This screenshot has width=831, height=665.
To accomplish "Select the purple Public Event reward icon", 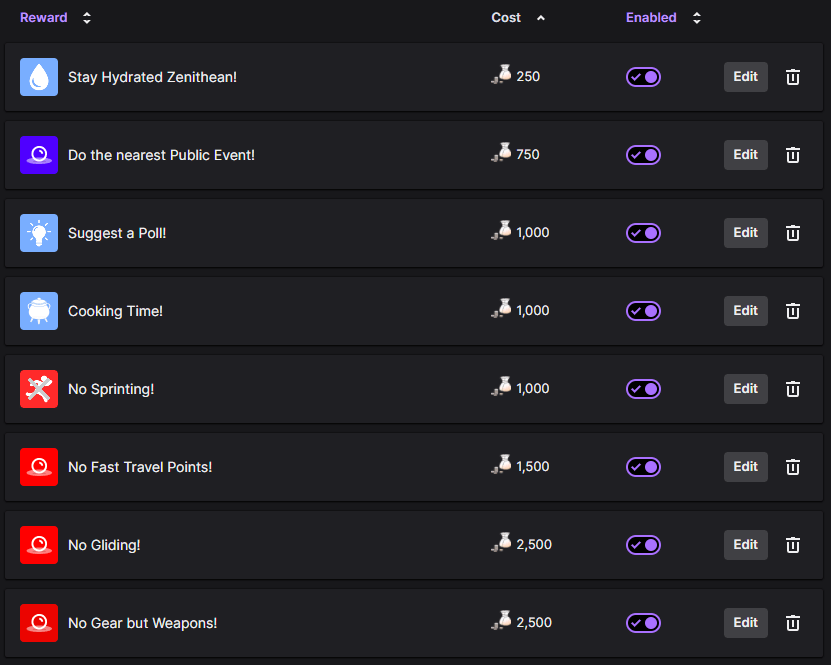I will pyautogui.click(x=37, y=155).
